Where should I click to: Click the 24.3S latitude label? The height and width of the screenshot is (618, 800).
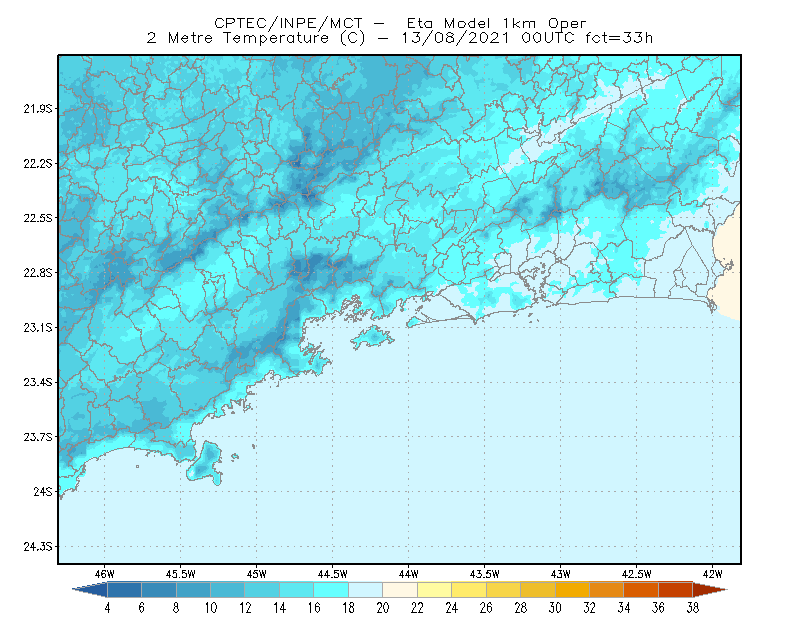coord(37,547)
